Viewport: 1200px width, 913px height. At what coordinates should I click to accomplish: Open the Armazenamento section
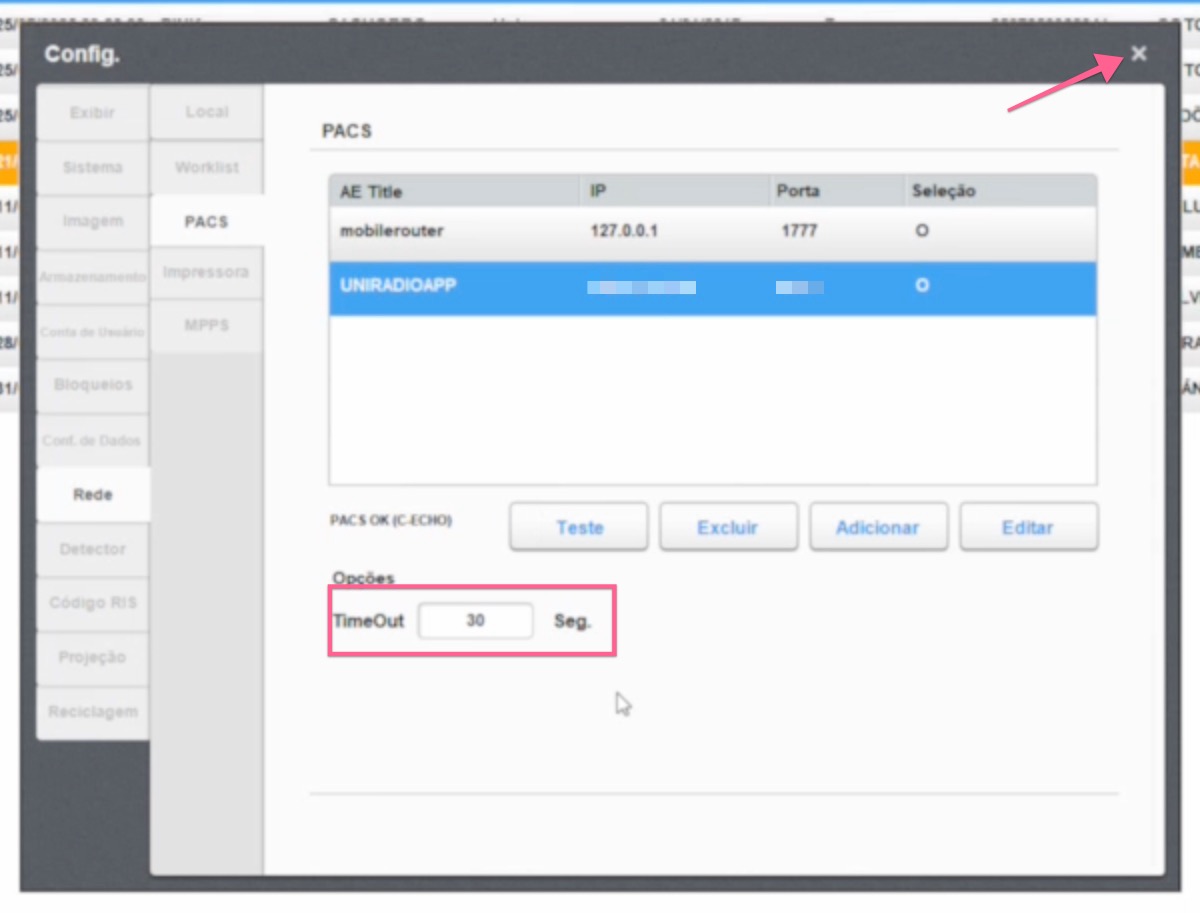point(91,276)
